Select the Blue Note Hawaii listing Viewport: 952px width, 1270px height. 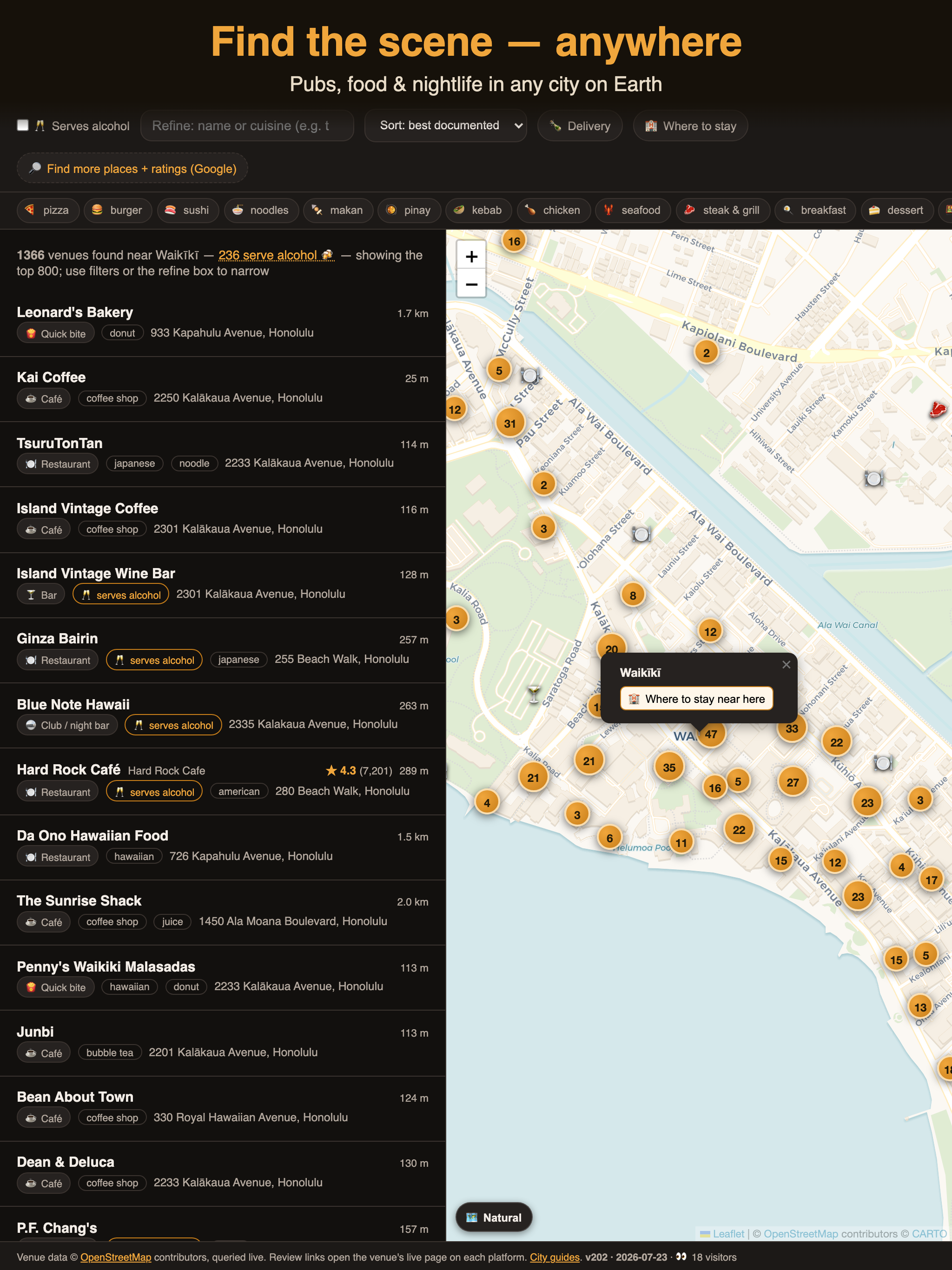pyautogui.click(x=223, y=715)
